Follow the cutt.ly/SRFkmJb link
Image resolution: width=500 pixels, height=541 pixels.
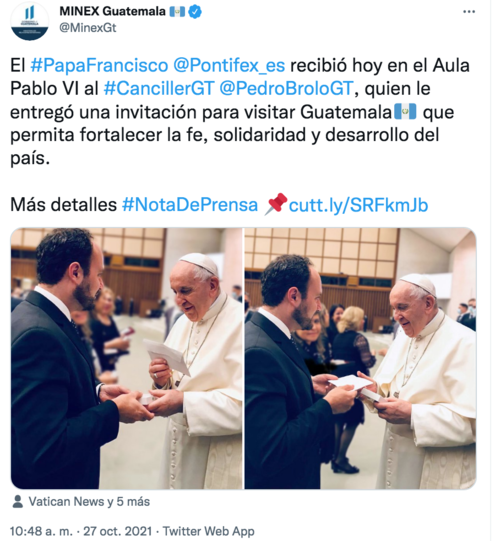[x=359, y=205]
